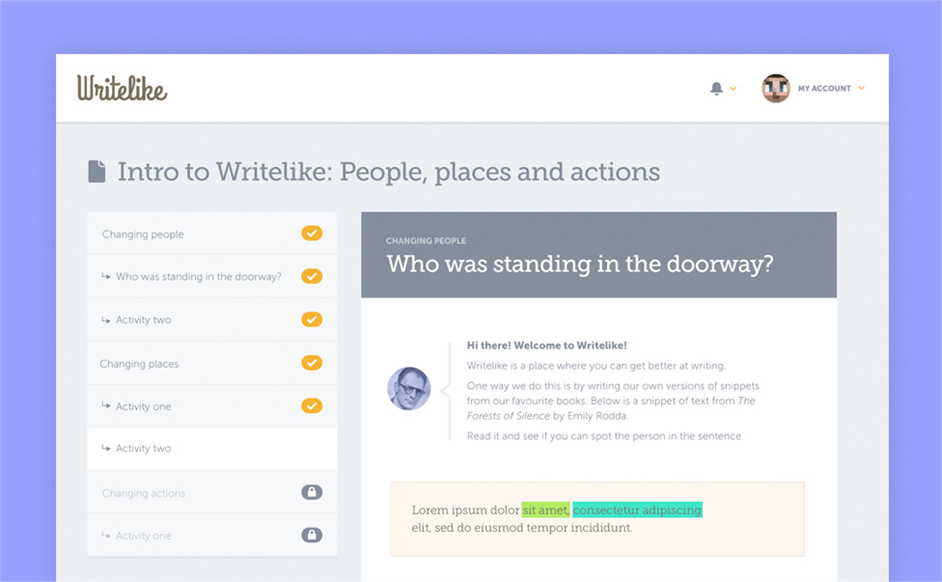Open the selected Activity two item
Screen dimensions: 942x582
click(x=143, y=449)
